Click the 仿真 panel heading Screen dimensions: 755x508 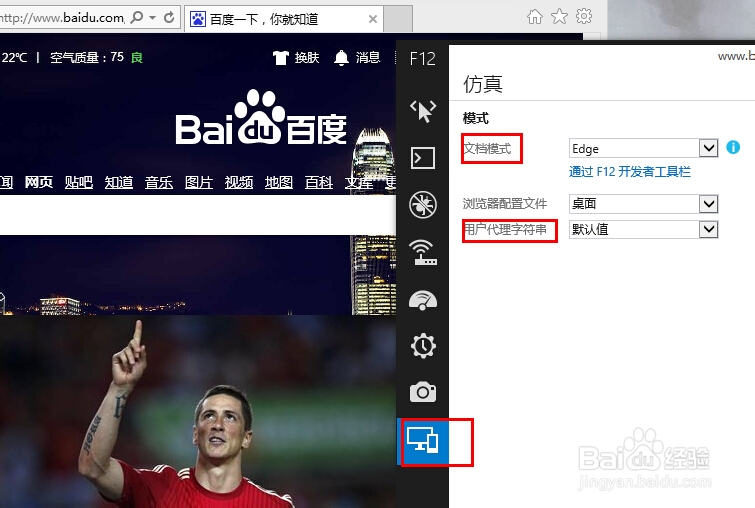(483, 84)
